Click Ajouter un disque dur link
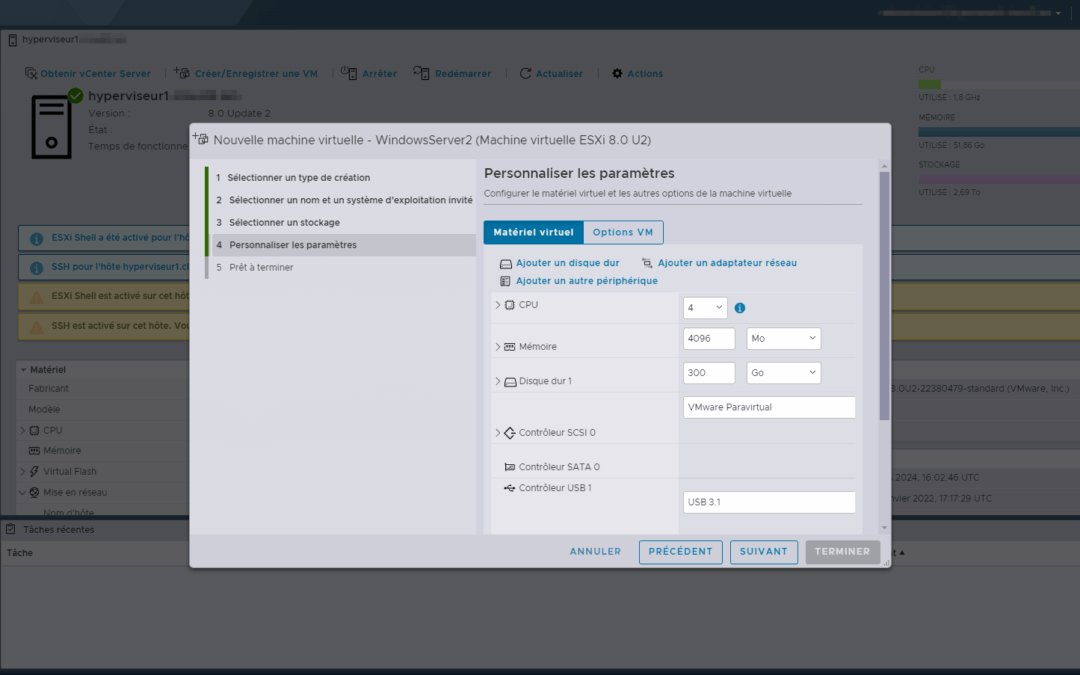Image resolution: width=1080 pixels, height=675 pixels. (x=568, y=263)
